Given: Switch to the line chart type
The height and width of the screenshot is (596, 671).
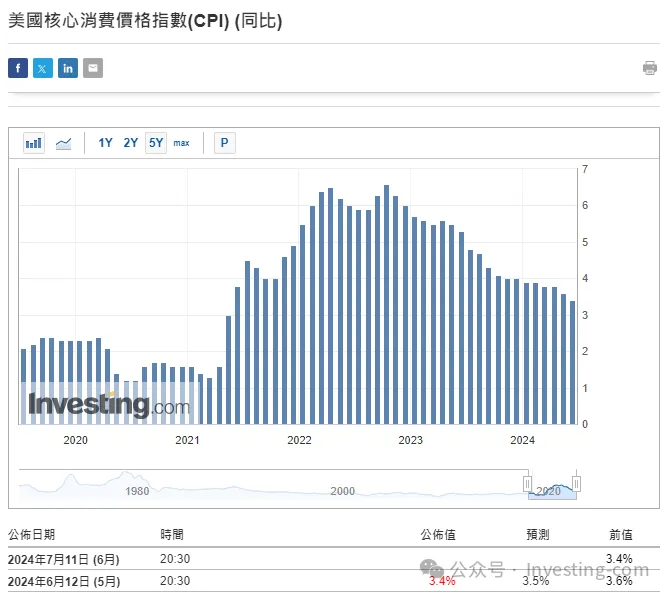Looking at the screenshot, I should coord(63,143).
